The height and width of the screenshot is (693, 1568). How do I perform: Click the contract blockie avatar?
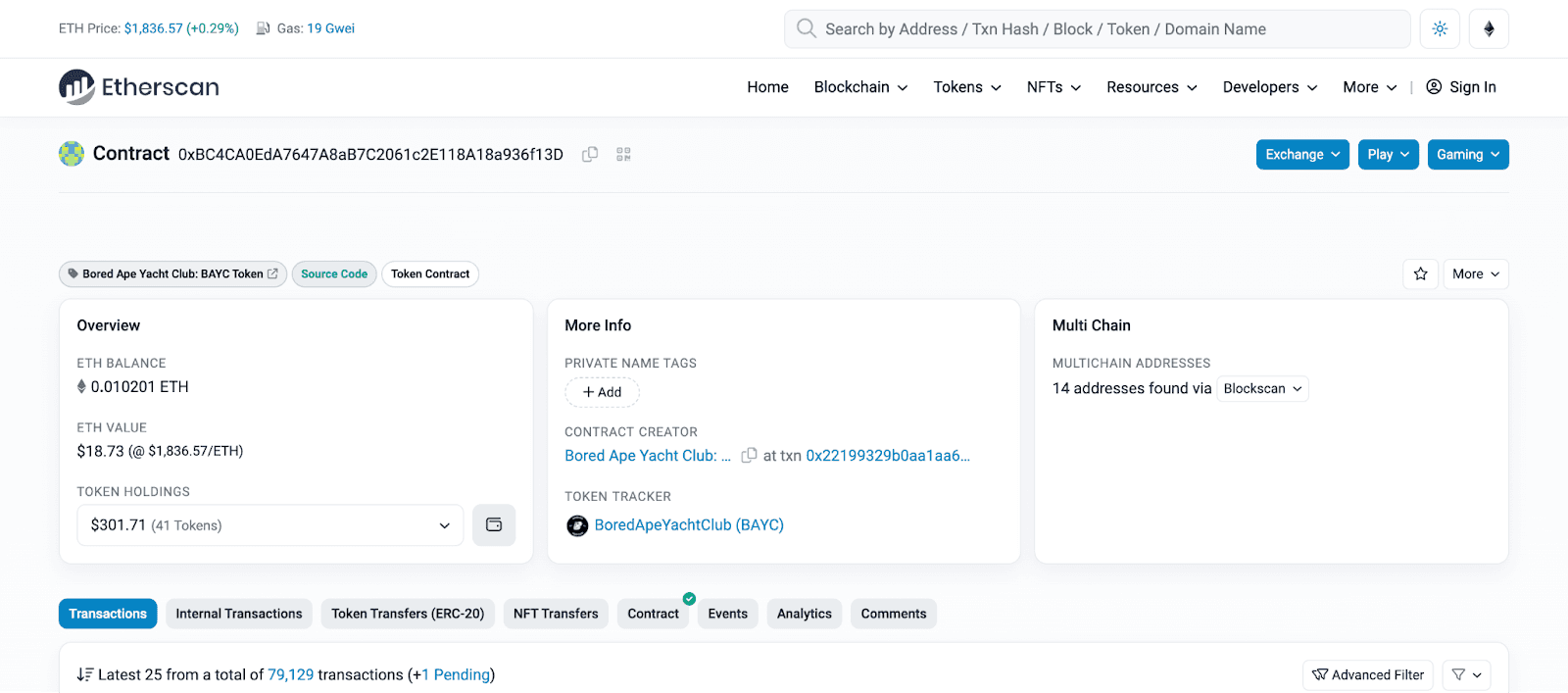pyautogui.click(x=72, y=154)
